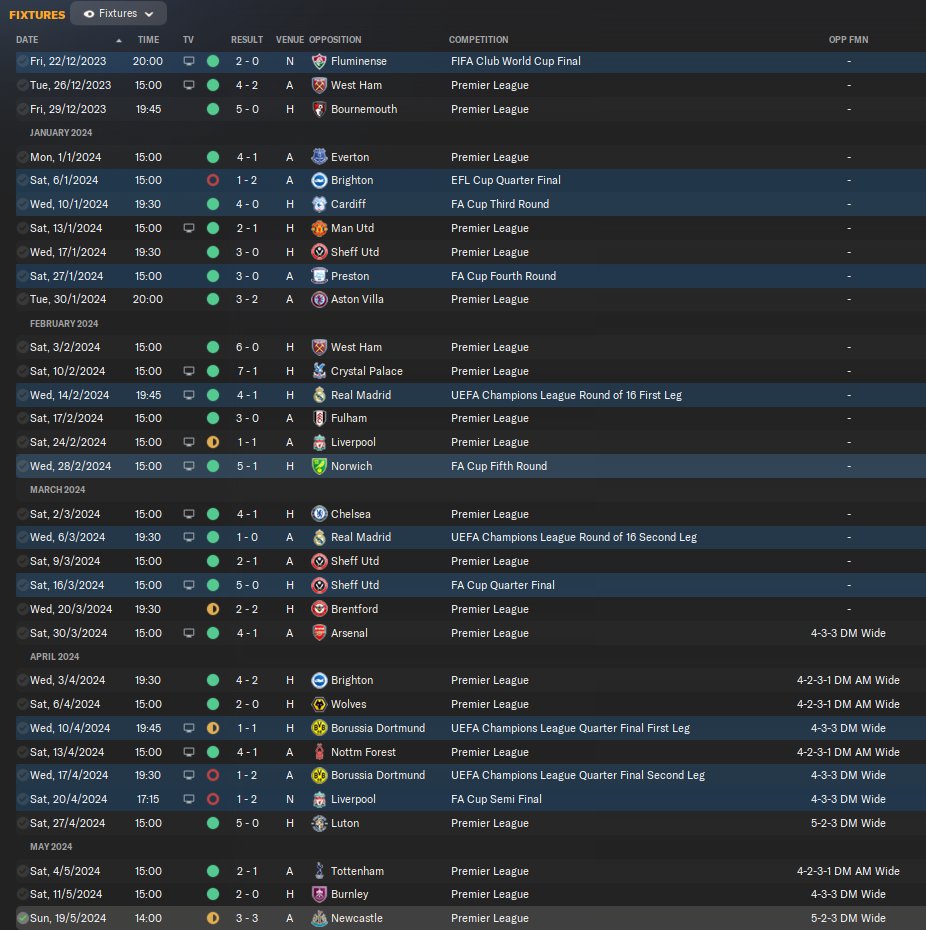
Task: Click the Tottenham club badge
Action: [319, 871]
